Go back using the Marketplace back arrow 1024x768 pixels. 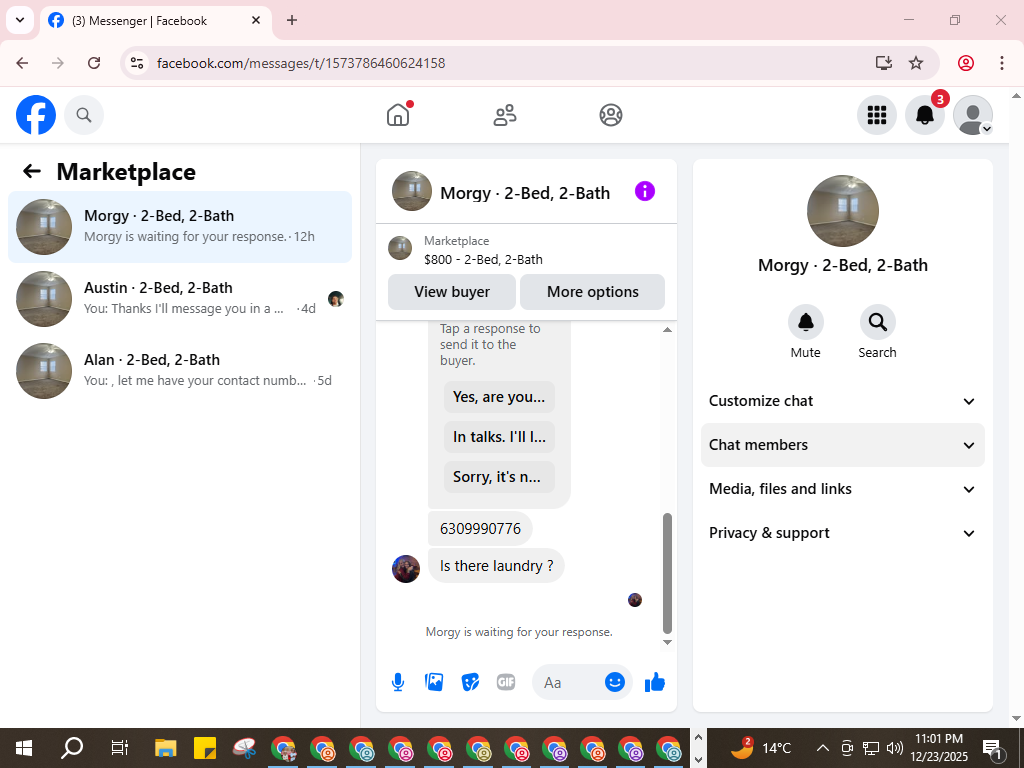coord(31,171)
